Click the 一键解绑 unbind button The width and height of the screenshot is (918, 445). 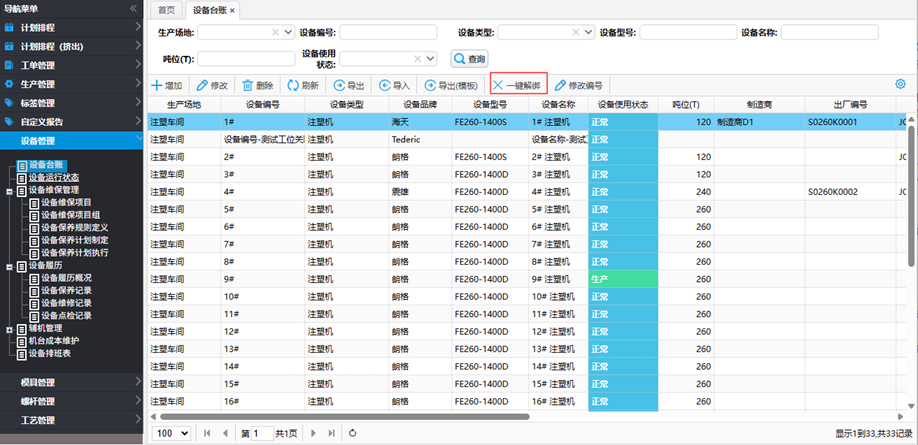click(x=518, y=86)
